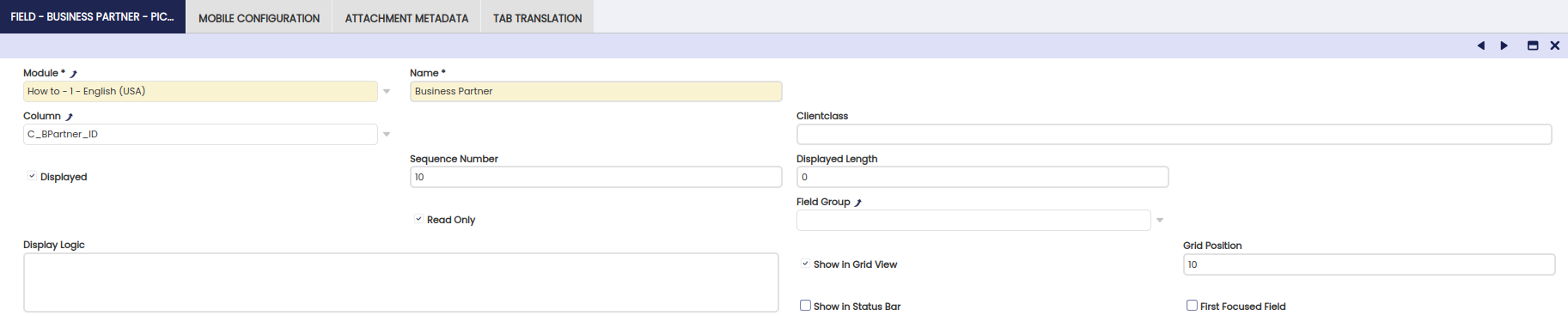The image size is (1568, 316).
Task: Enable First Focused Field checkbox
Action: (1192, 305)
